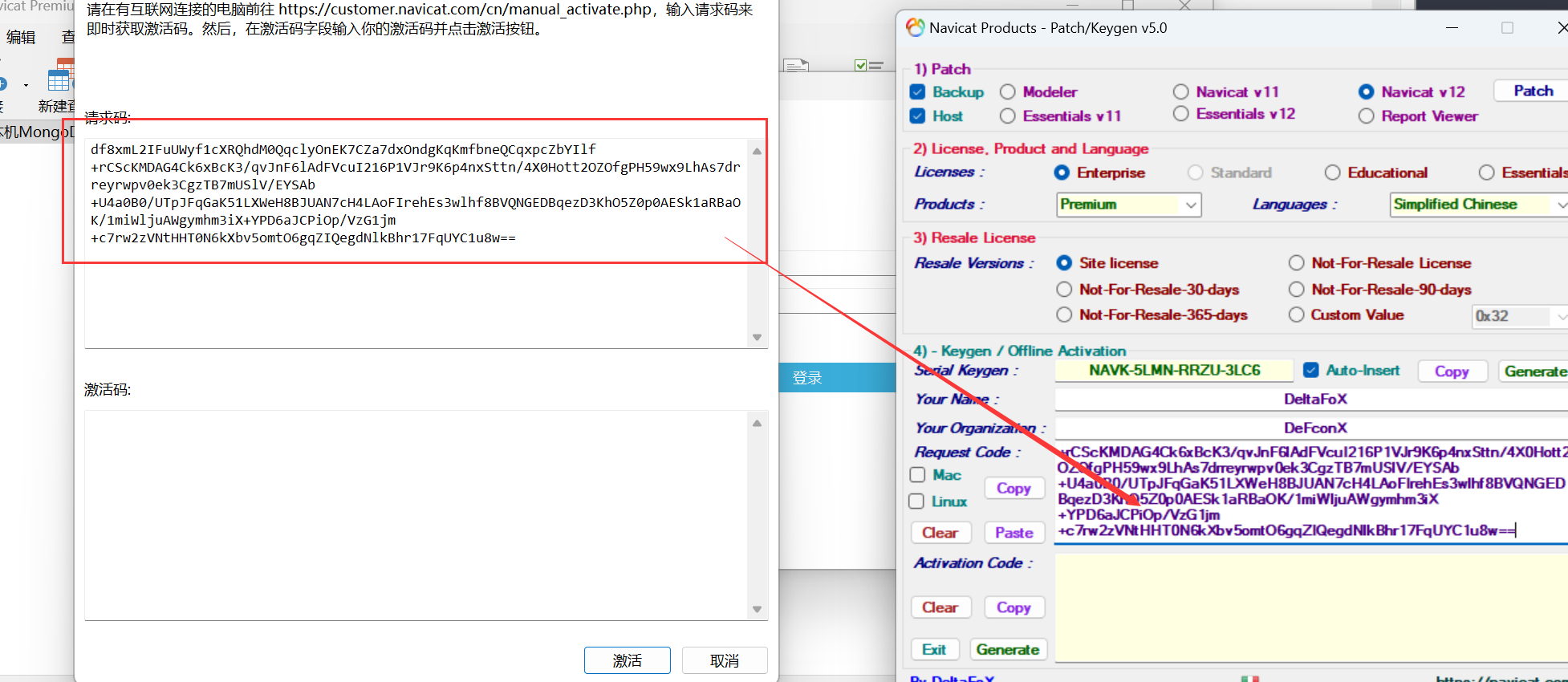Open the Products dropdown showing Premium
Viewport: 1568px width, 682px height.
[1128, 205]
